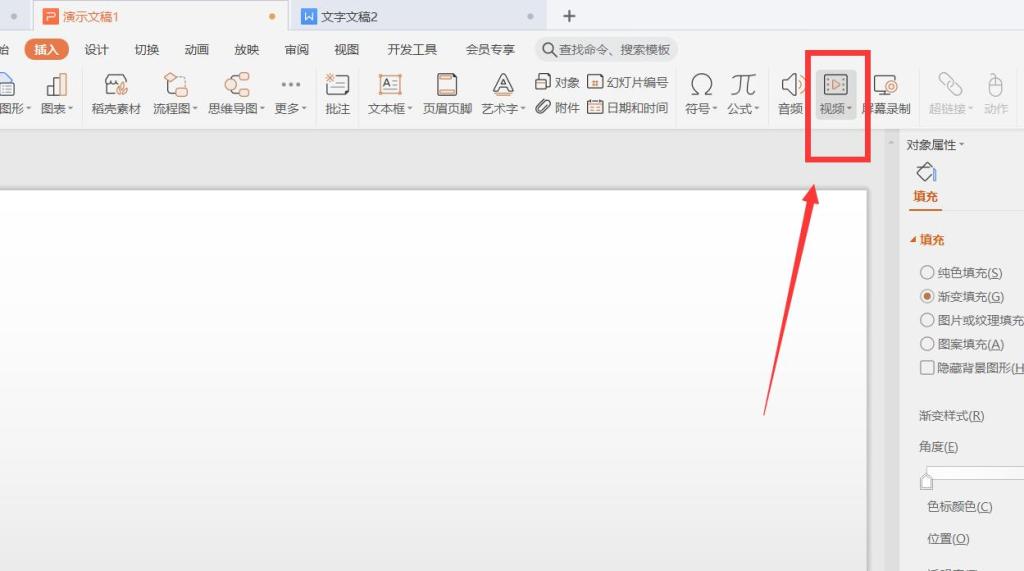Expand the 图表 dropdown arrow
The height and width of the screenshot is (571, 1024).
point(71,108)
